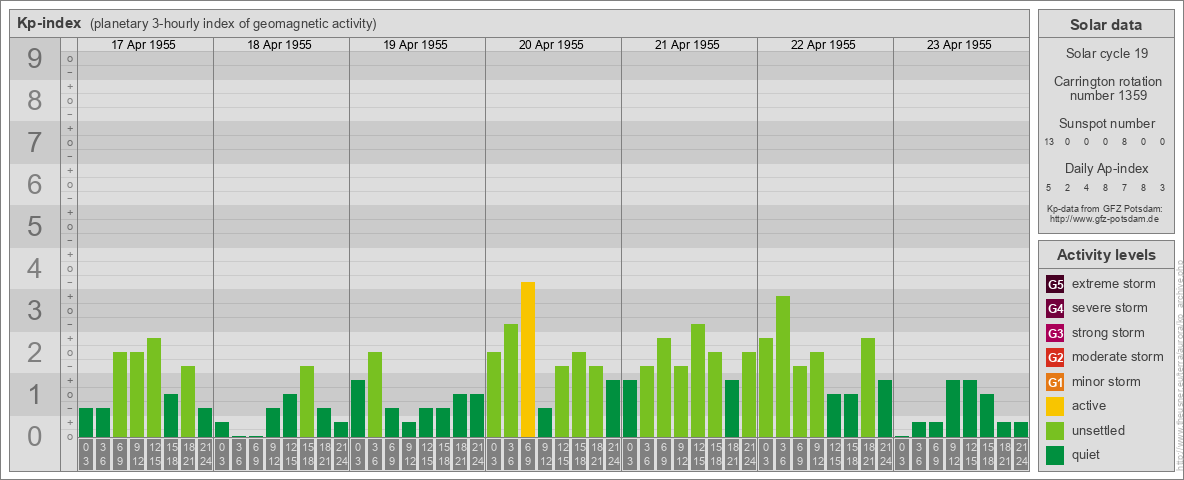This screenshot has height=480, width=1184.
Task: Click the sunspot value '13'
Action: 1049,142
